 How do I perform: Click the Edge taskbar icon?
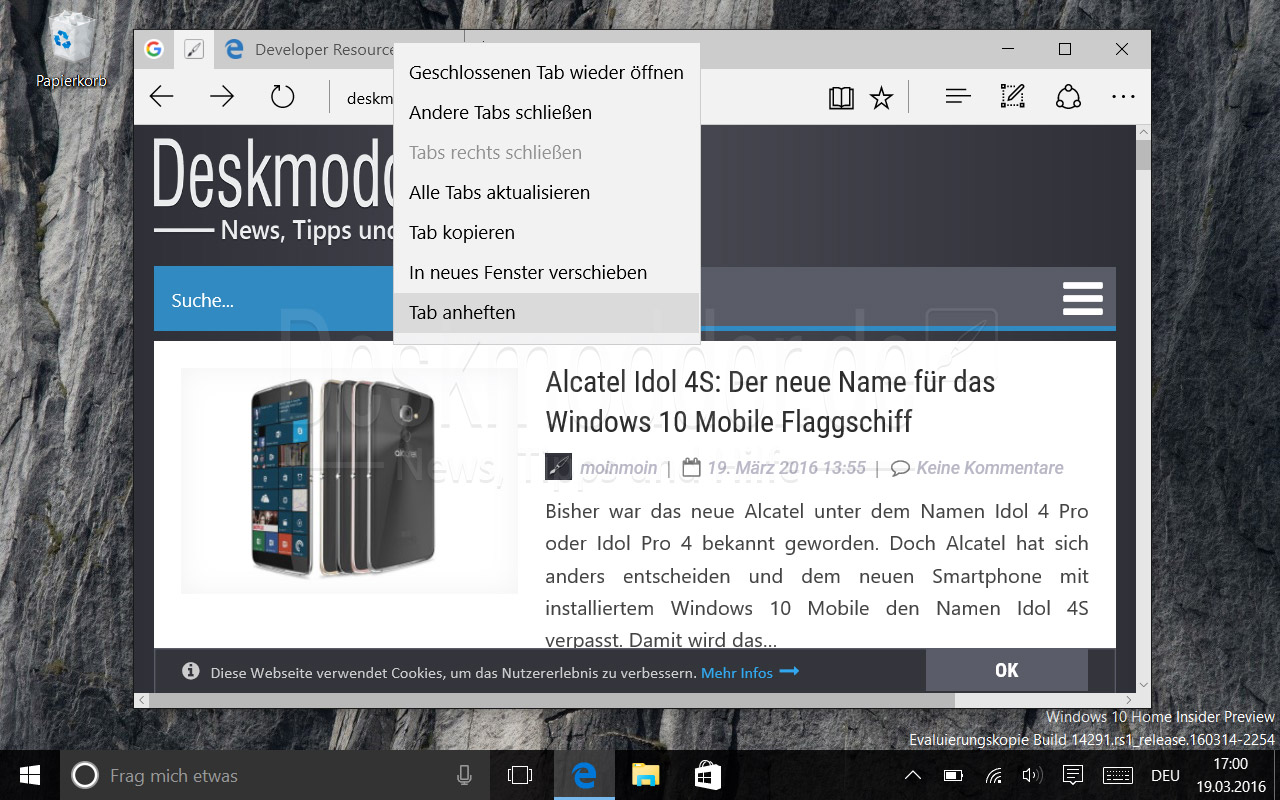tap(583, 775)
